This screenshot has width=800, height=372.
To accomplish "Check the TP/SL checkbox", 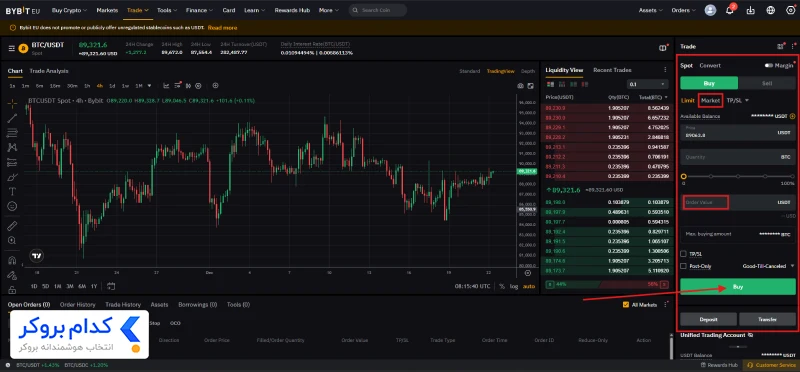I will point(684,254).
